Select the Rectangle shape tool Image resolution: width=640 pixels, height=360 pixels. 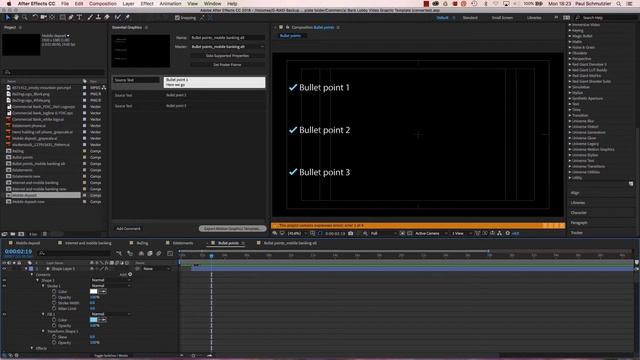pyautogui.click(x=62, y=17)
